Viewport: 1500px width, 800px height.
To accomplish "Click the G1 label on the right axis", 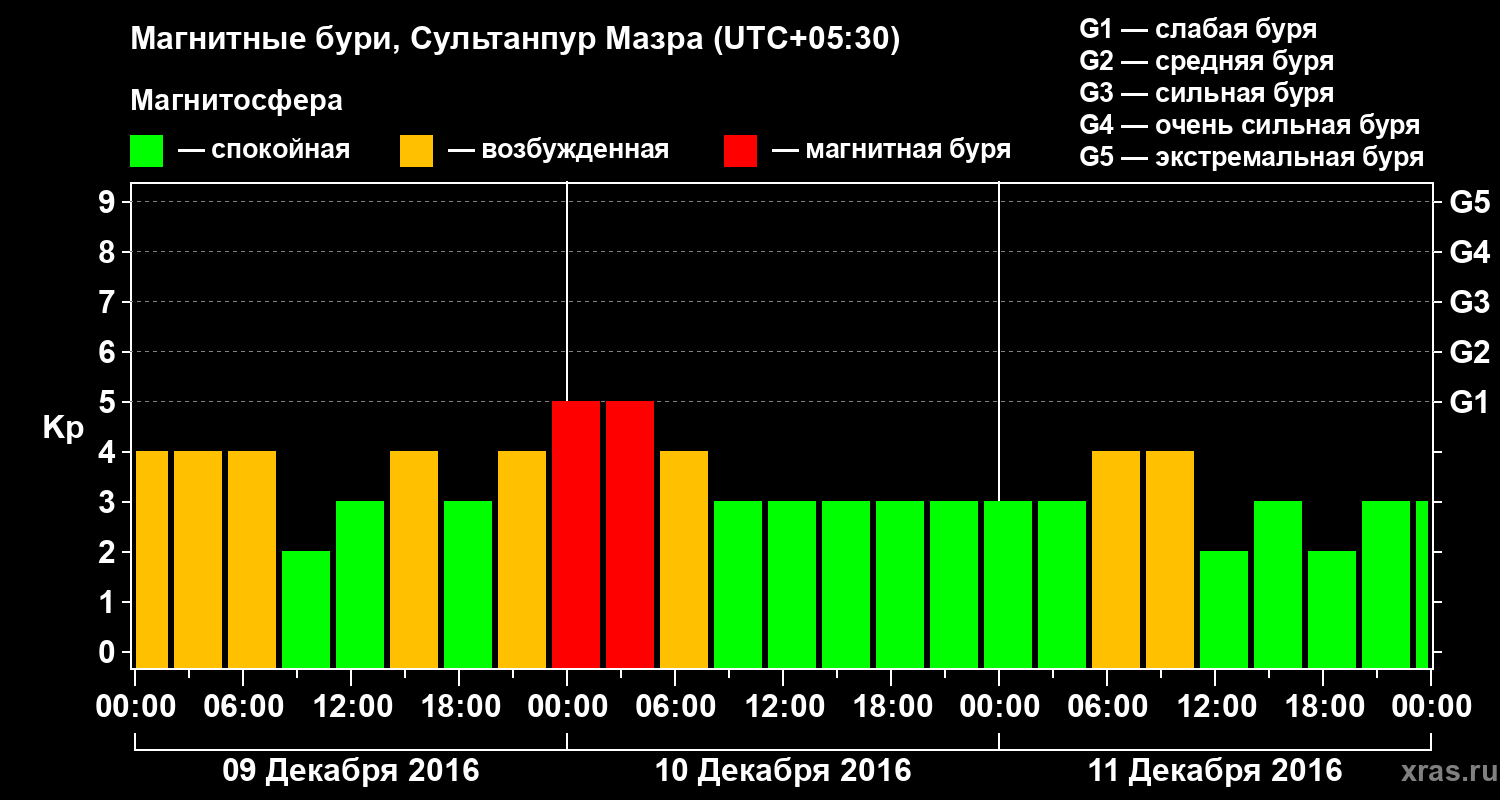I will [x=1469, y=402].
